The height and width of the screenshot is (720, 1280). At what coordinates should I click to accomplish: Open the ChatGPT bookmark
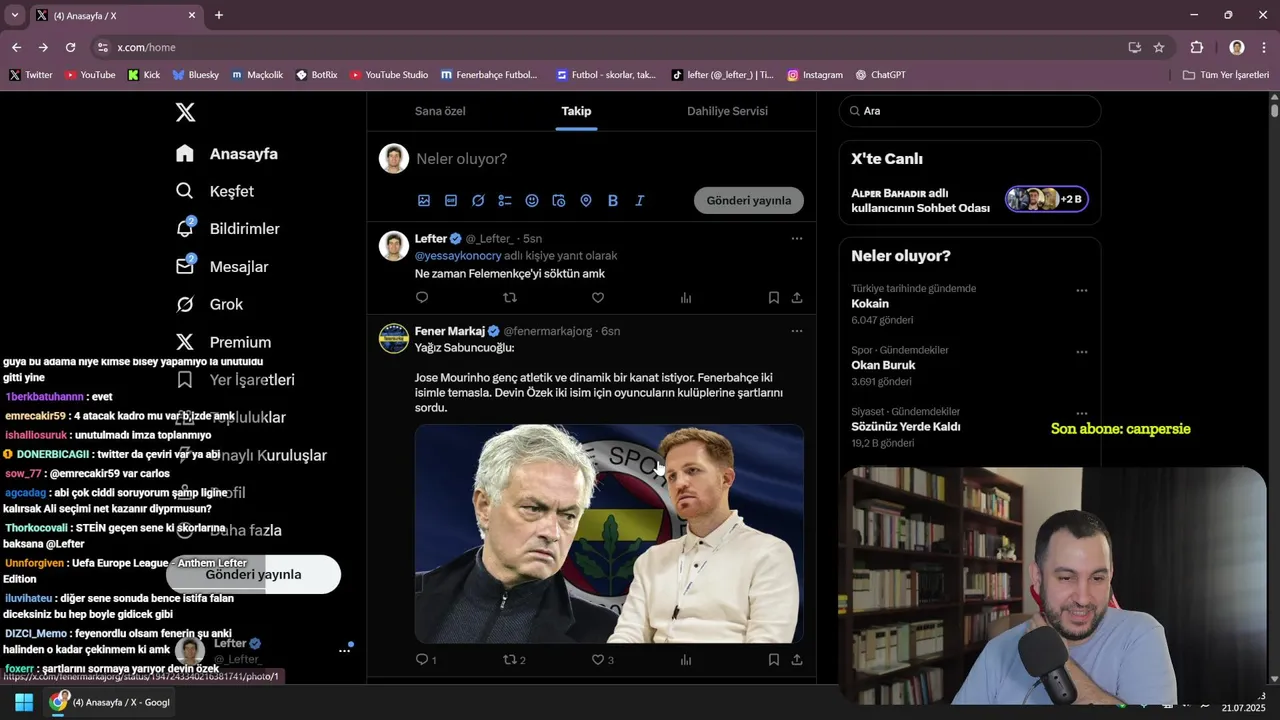pos(880,75)
